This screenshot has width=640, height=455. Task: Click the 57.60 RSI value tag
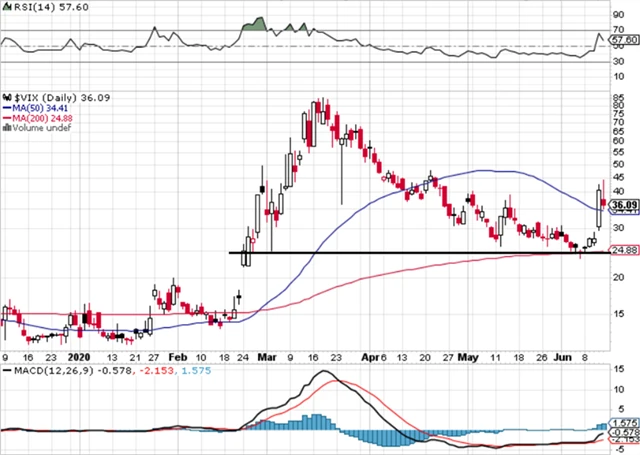(x=624, y=39)
